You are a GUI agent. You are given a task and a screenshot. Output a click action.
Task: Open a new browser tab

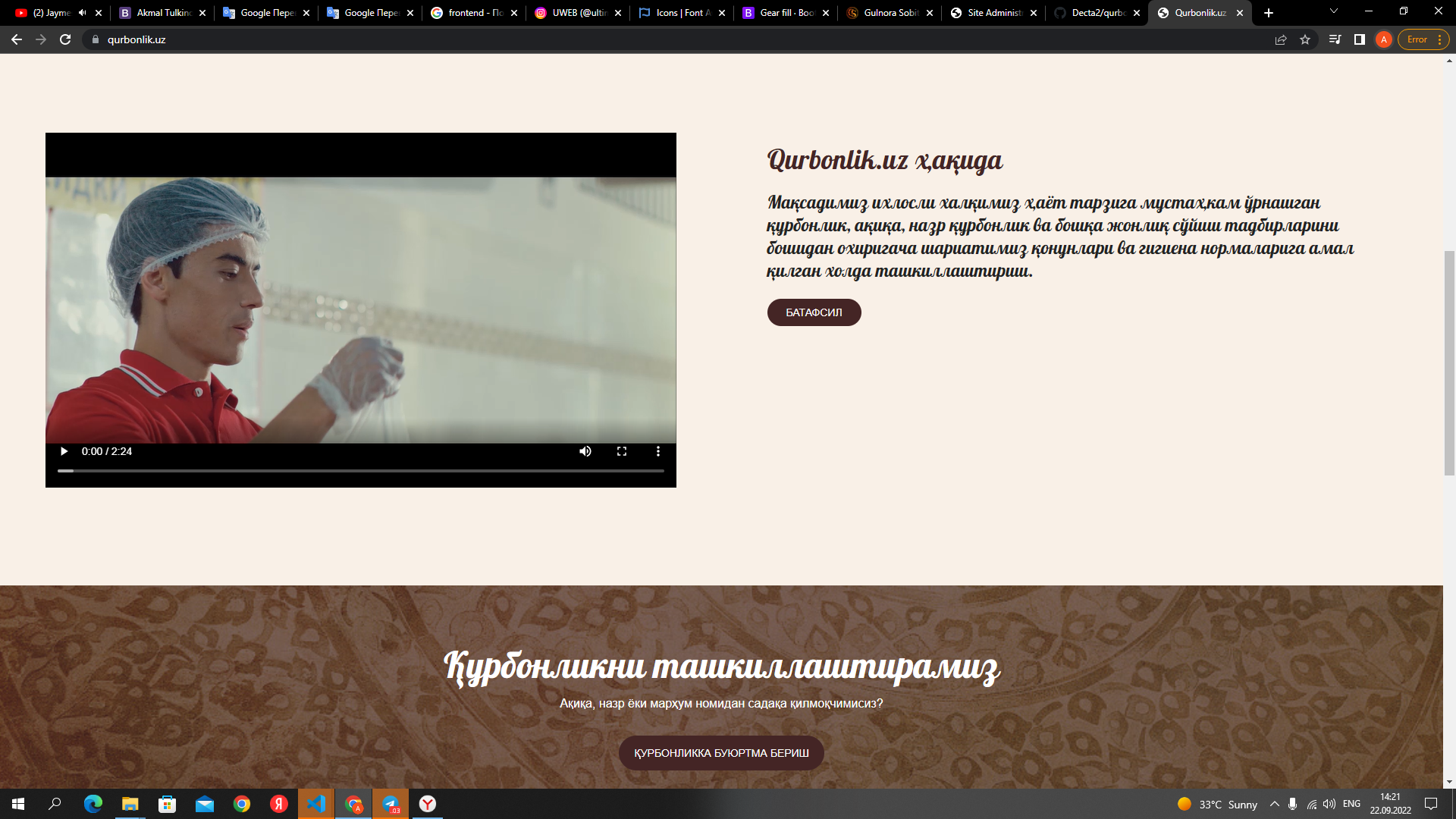[x=1269, y=13]
